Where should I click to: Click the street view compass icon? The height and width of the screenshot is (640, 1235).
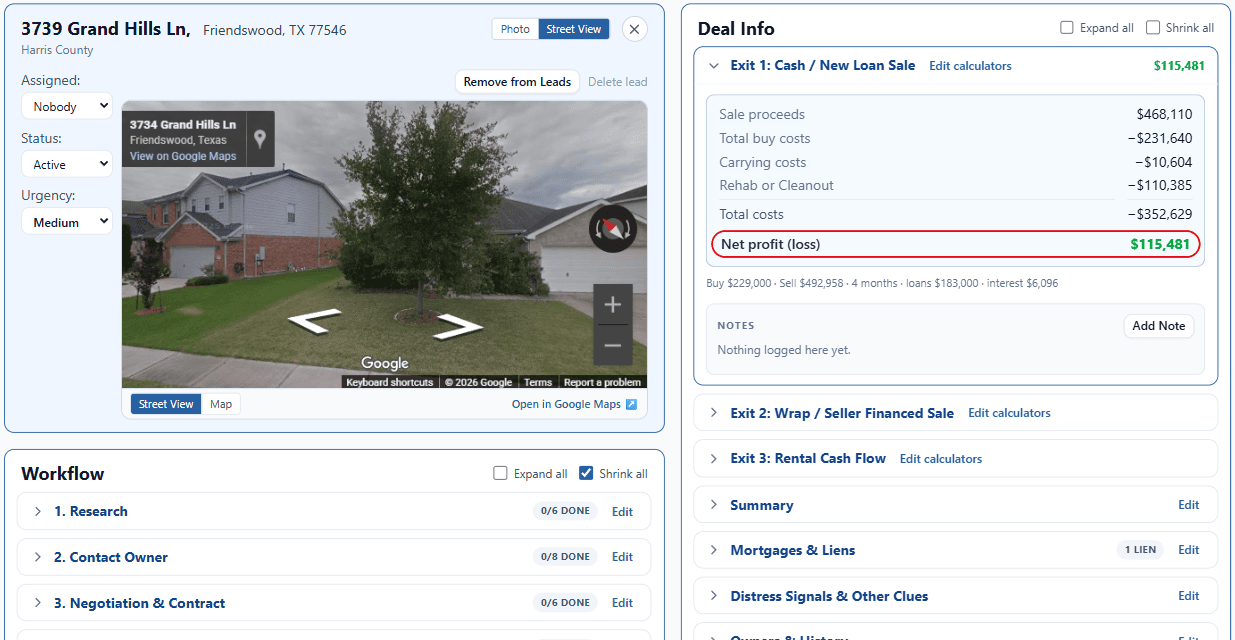(612, 229)
